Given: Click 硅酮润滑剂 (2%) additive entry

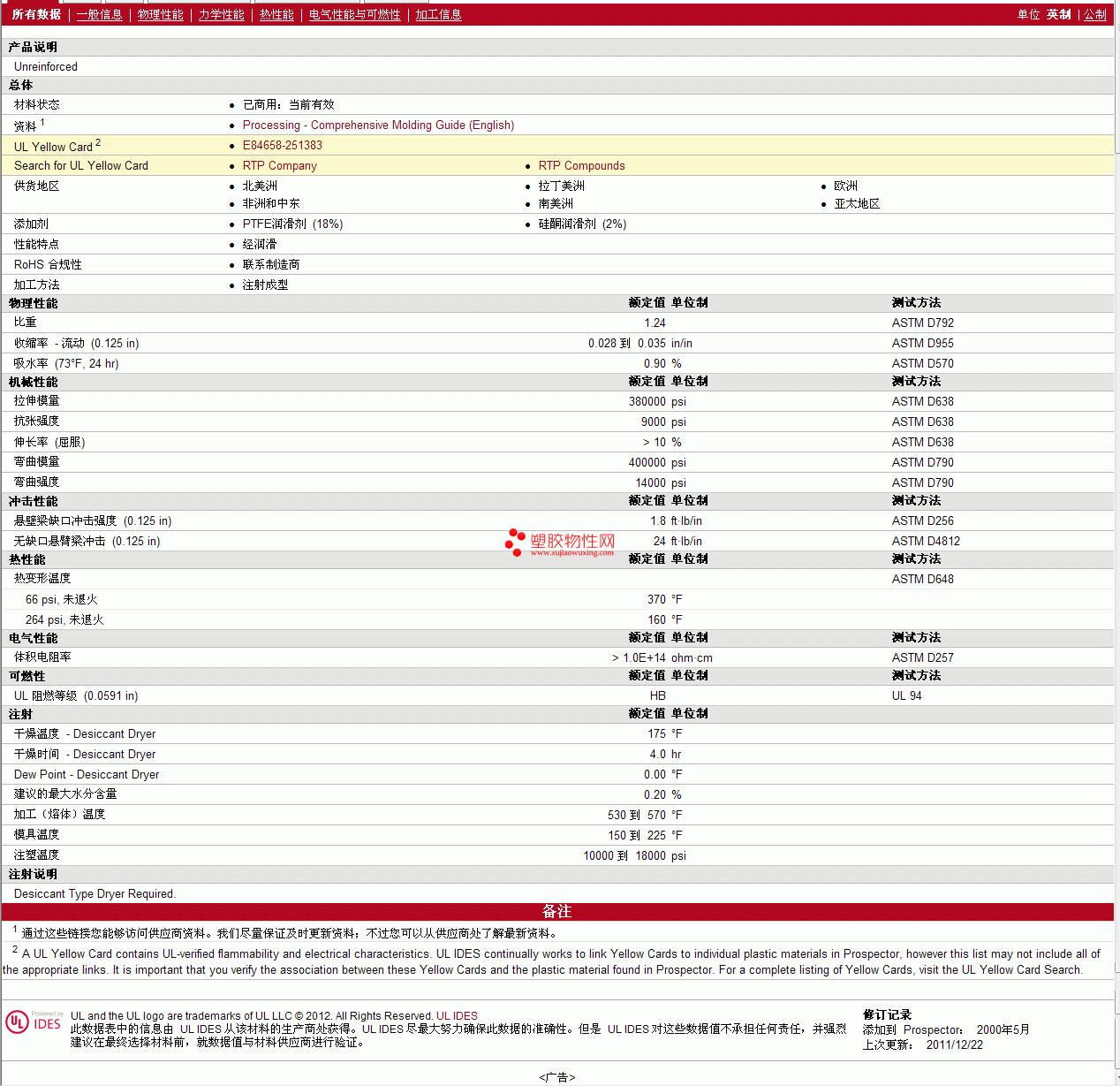Looking at the screenshot, I should tap(583, 224).
